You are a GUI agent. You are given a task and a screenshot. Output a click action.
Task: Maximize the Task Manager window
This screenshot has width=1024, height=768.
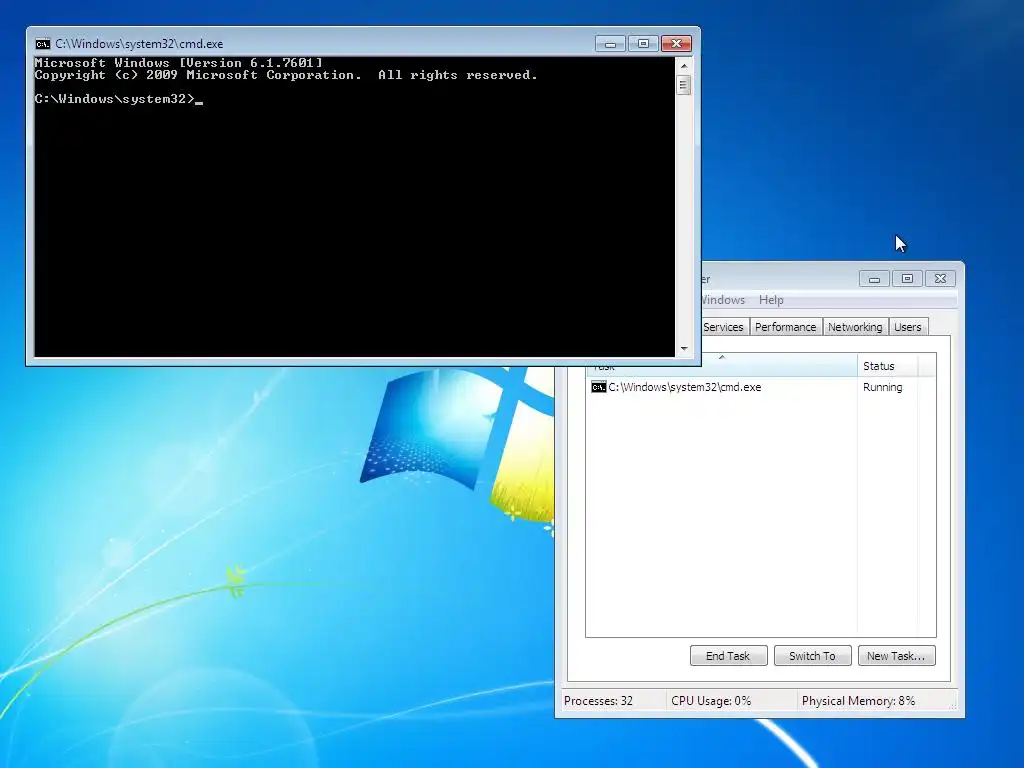(x=907, y=279)
